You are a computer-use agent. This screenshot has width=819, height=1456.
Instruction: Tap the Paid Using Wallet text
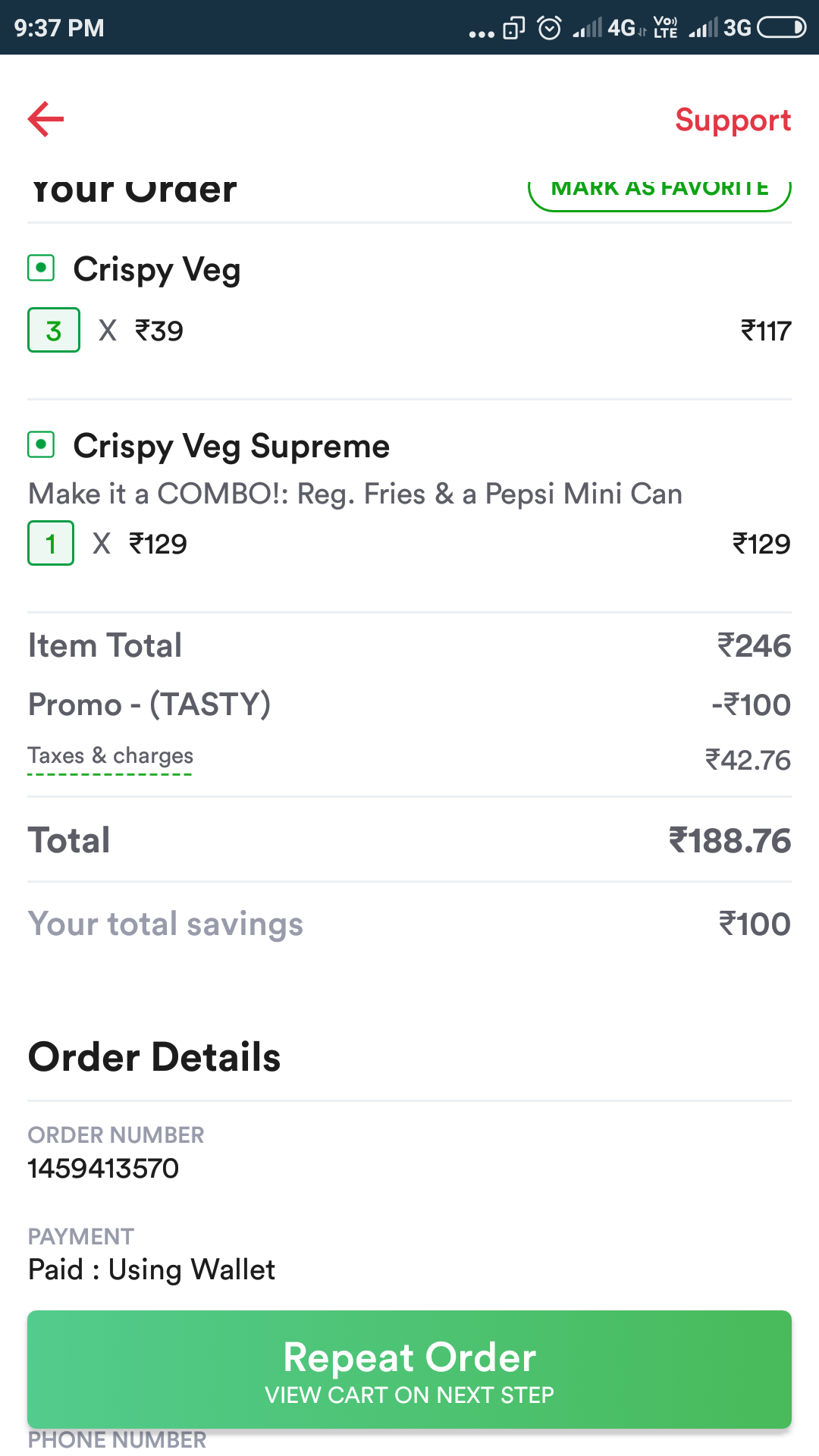(x=152, y=1269)
